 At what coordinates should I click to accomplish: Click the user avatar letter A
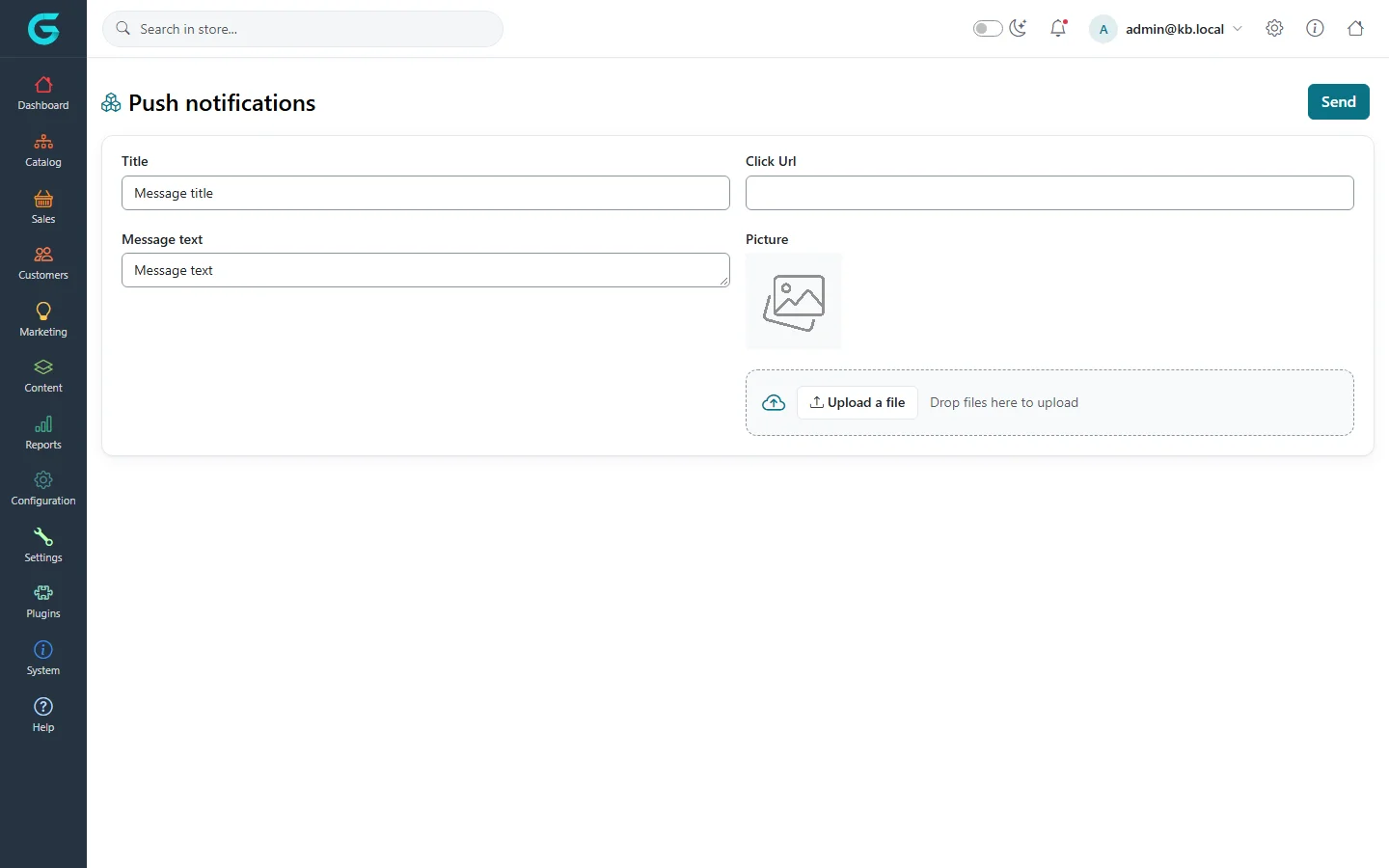click(1103, 29)
